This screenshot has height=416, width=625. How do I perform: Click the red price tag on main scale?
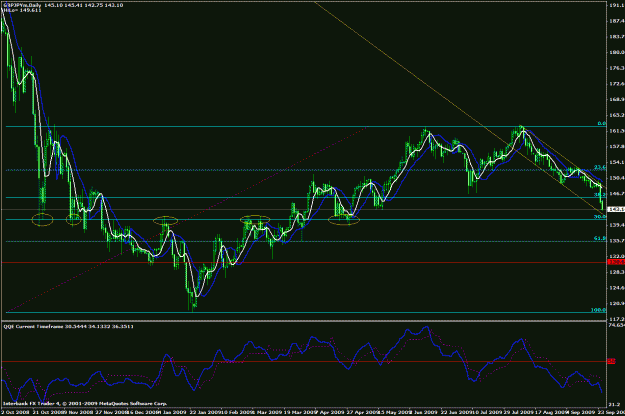coord(616,262)
